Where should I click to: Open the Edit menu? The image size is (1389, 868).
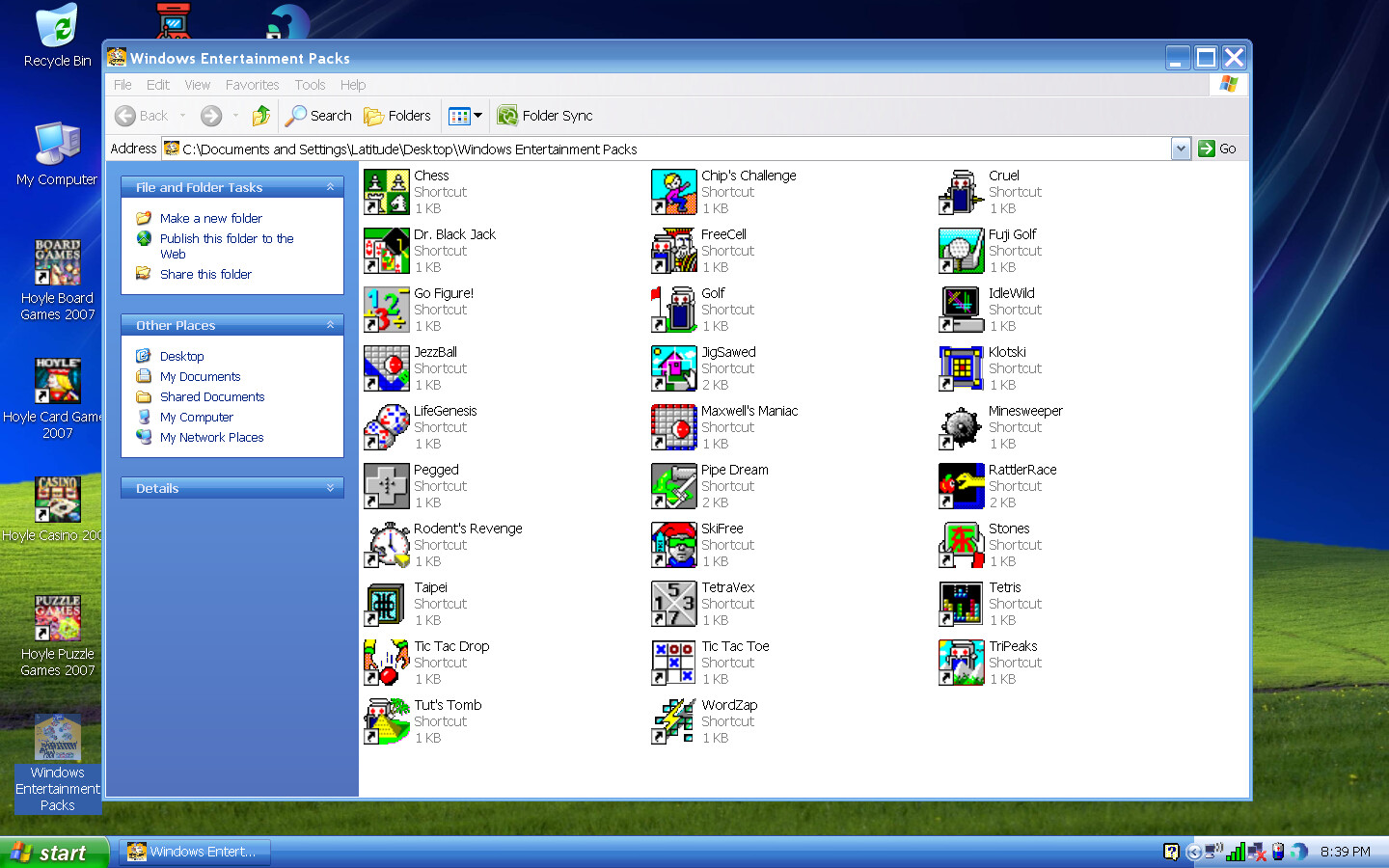tap(158, 85)
